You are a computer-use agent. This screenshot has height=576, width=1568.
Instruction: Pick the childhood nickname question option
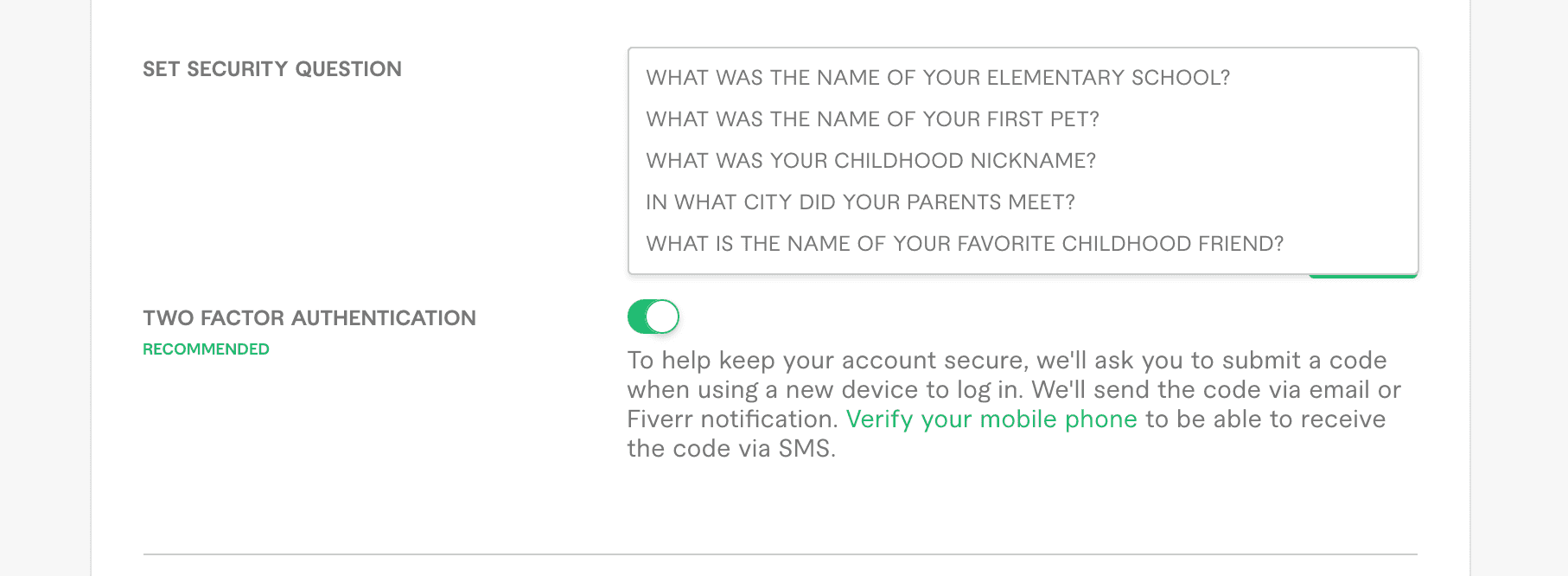870,161
